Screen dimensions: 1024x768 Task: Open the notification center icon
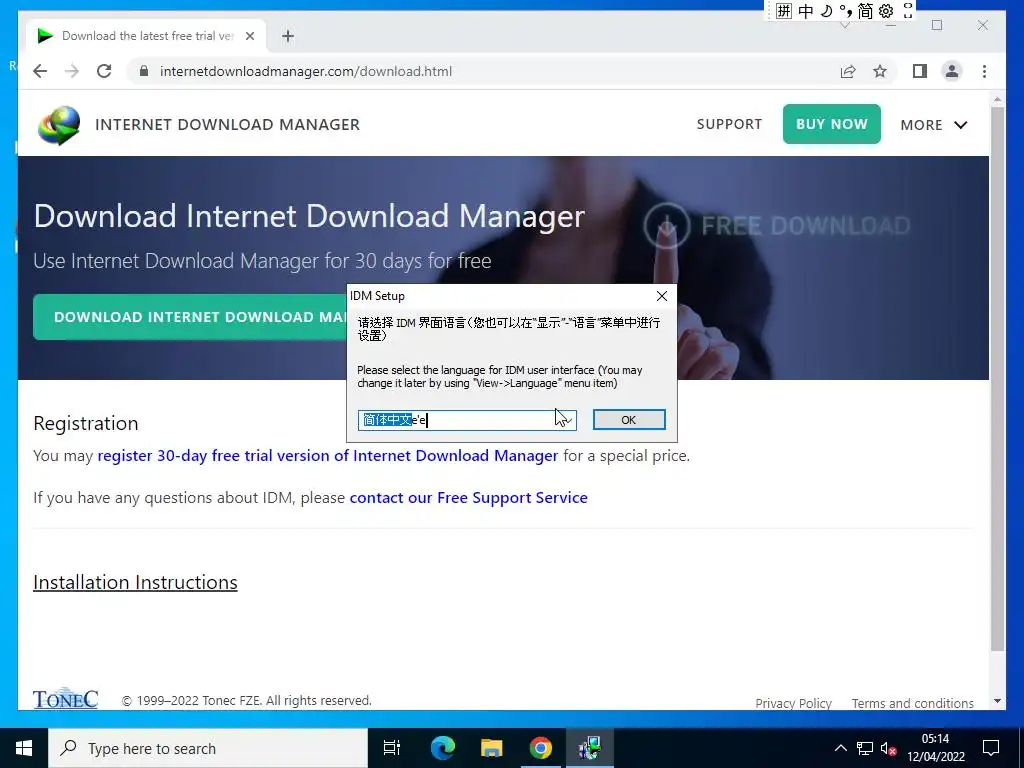point(991,748)
